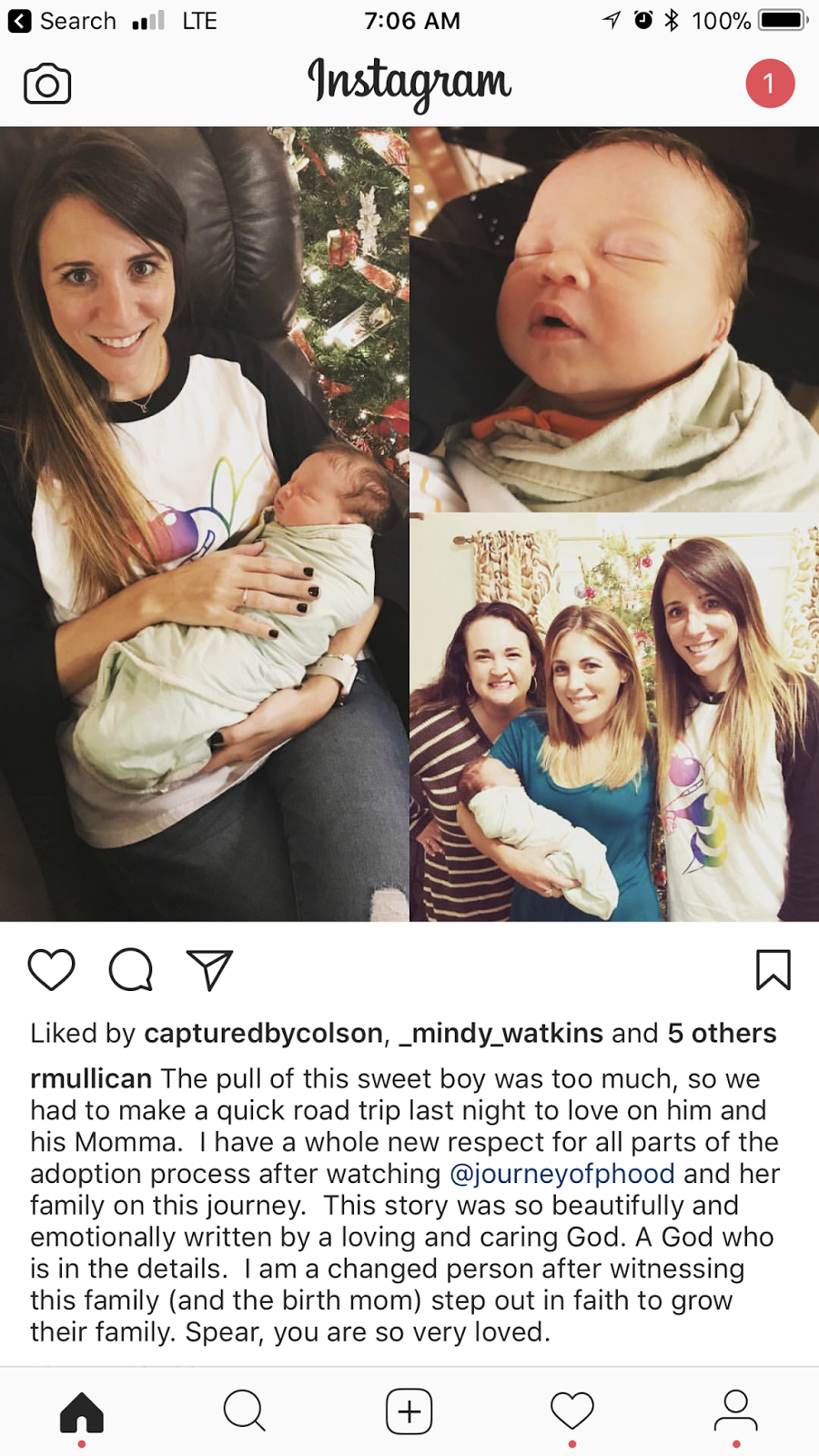Tap the sleeping baby close-up photo

[614, 318]
